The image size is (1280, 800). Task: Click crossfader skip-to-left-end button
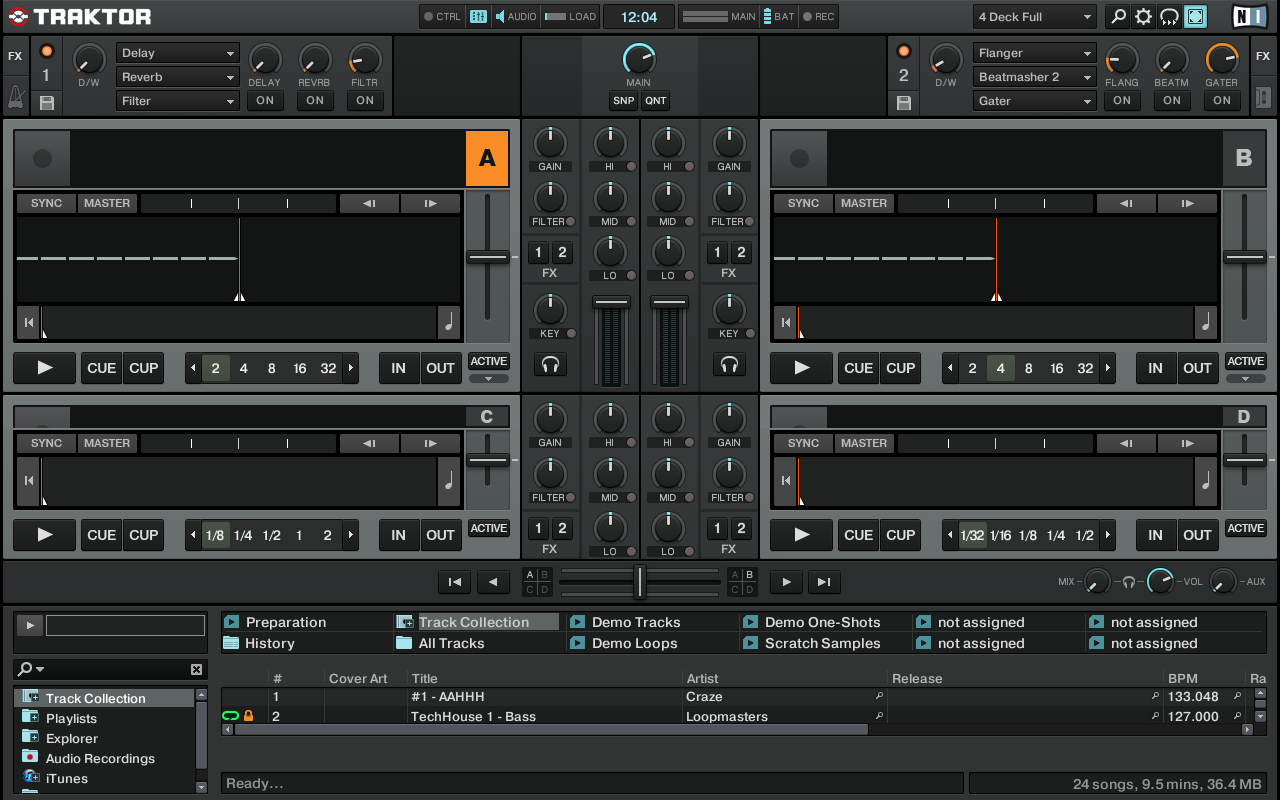coord(454,582)
